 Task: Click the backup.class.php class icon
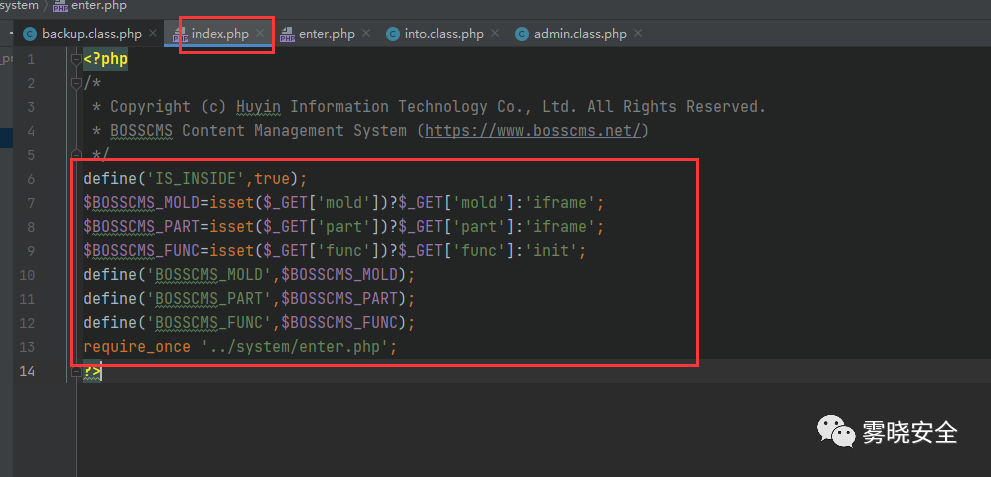pos(30,34)
